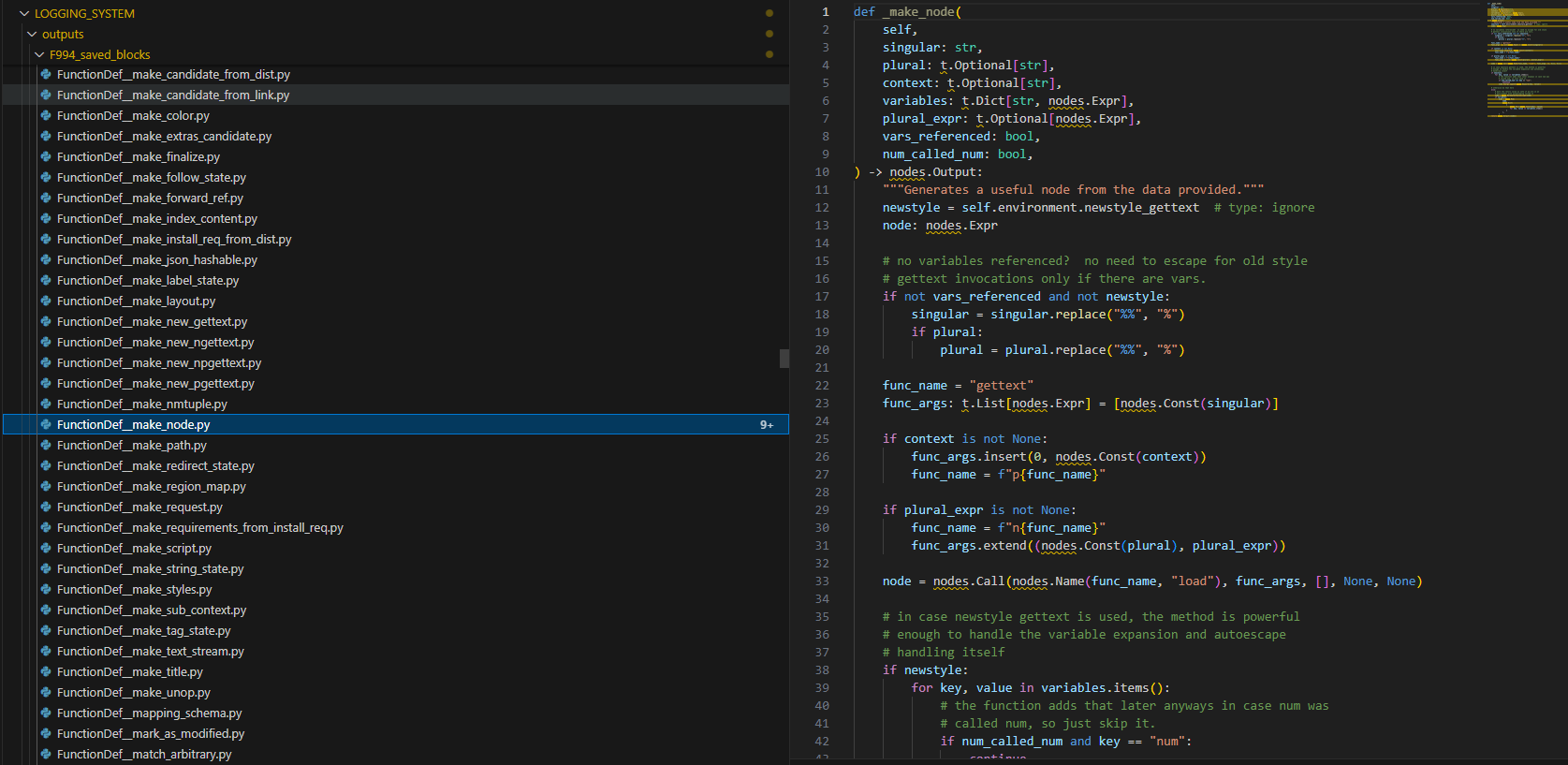The image size is (1568, 765).
Task: Open FunctionDef__make_candidate_from_dist.py
Action: pyautogui.click(x=173, y=75)
